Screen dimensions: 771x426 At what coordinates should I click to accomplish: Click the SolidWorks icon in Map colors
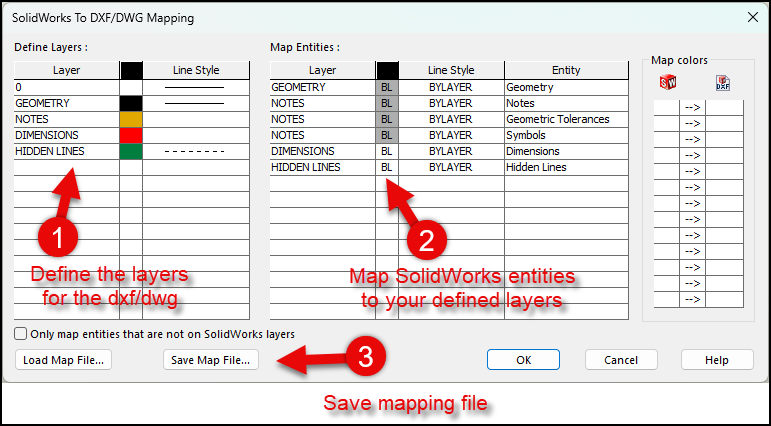[668, 83]
